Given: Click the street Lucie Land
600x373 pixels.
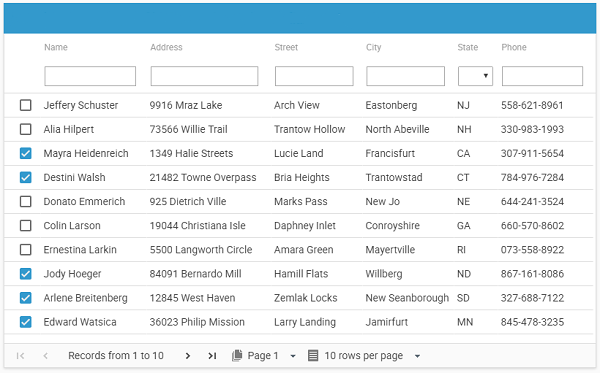Looking at the screenshot, I should click(298, 153).
